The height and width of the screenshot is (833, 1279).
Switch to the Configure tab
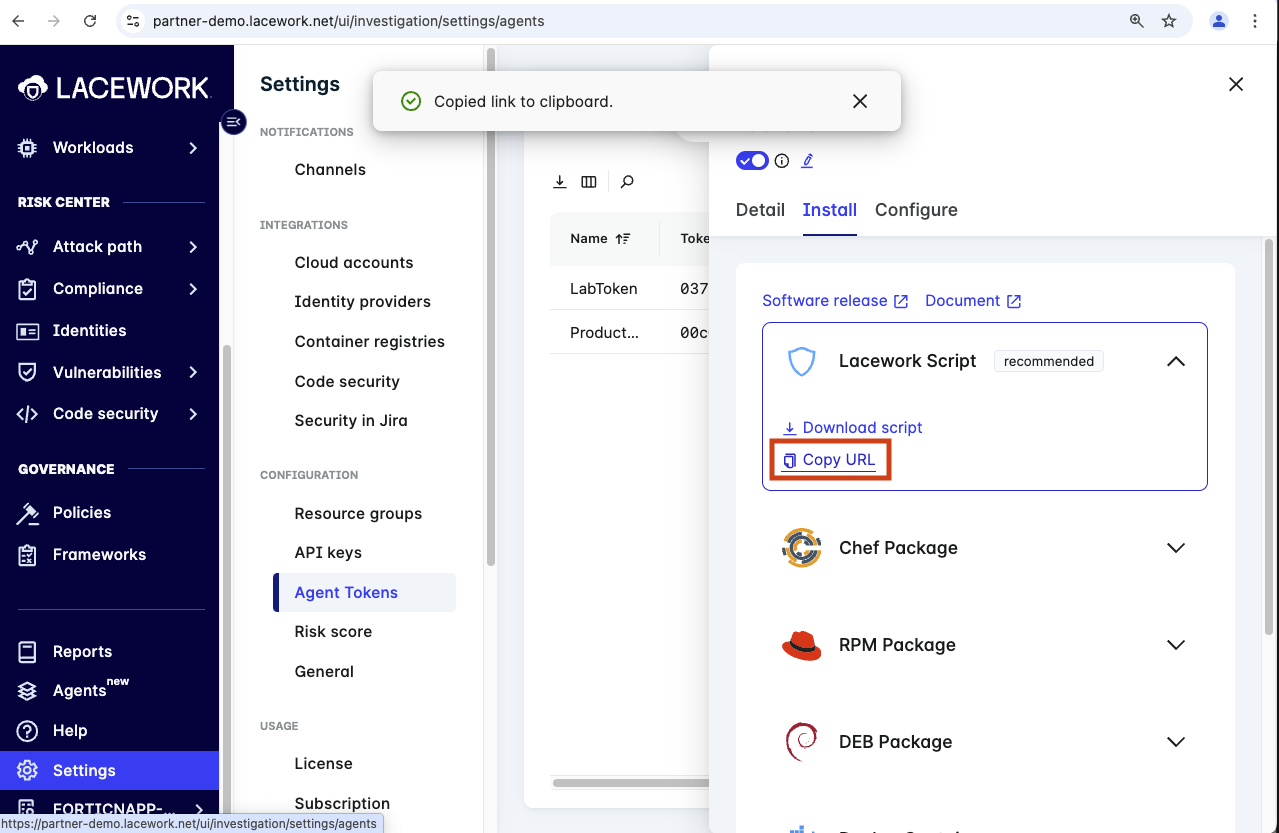(x=916, y=210)
